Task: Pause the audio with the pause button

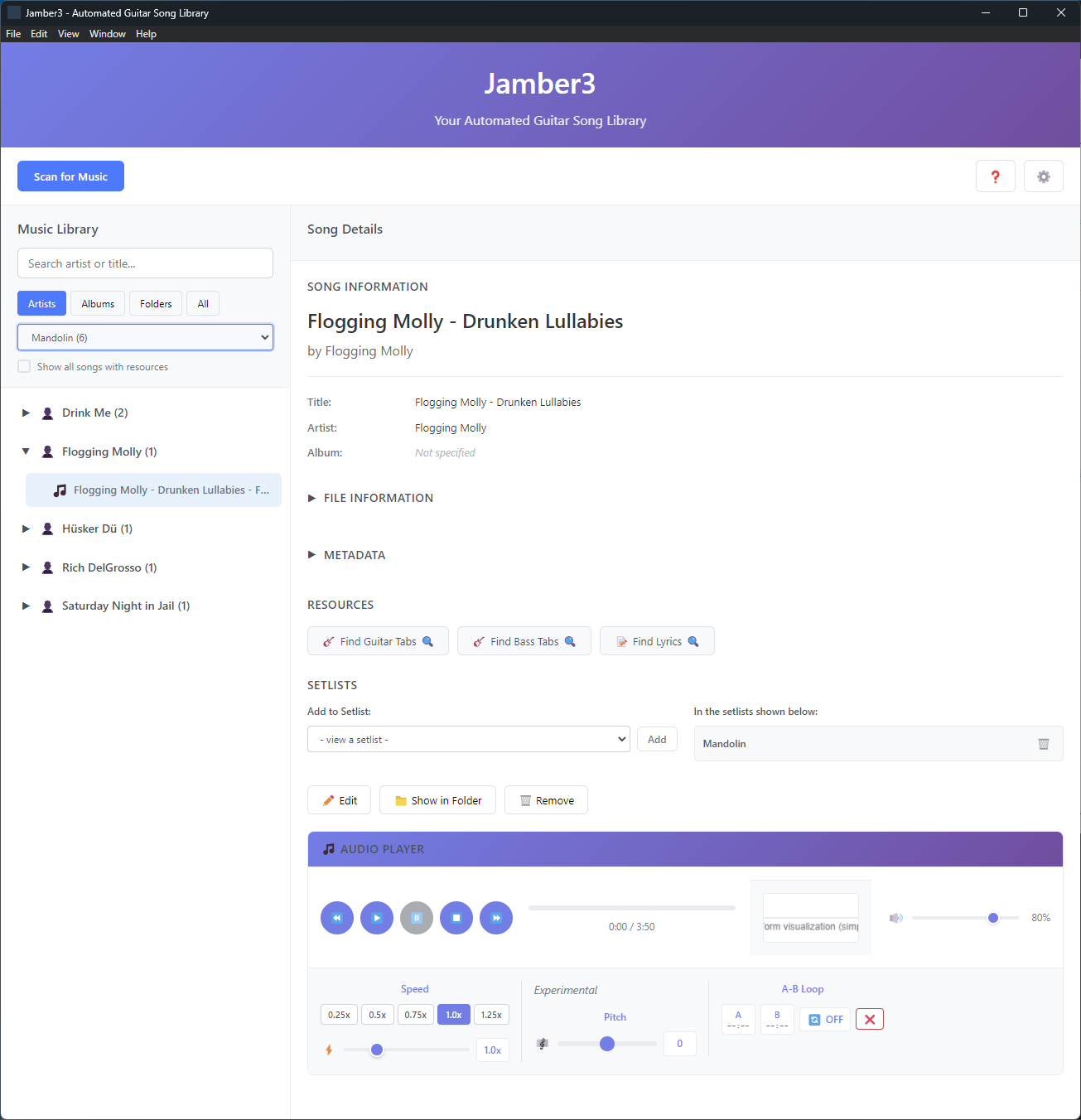Action: (417, 918)
